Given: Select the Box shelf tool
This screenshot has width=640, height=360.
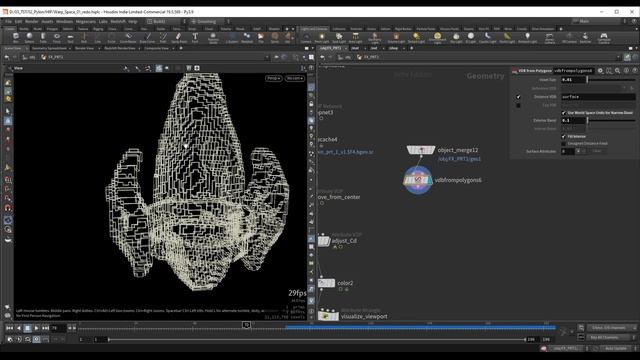Looking at the screenshot, I should (x=16, y=38).
